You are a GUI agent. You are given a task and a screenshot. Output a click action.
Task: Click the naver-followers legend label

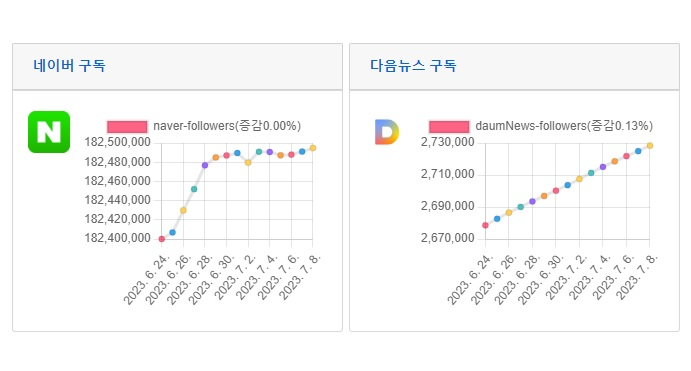pos(227,126)
